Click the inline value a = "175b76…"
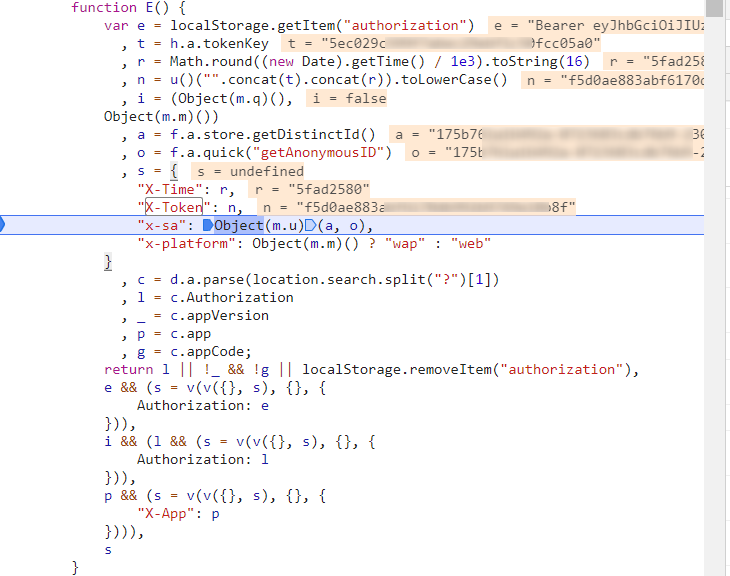 (548, 134)
